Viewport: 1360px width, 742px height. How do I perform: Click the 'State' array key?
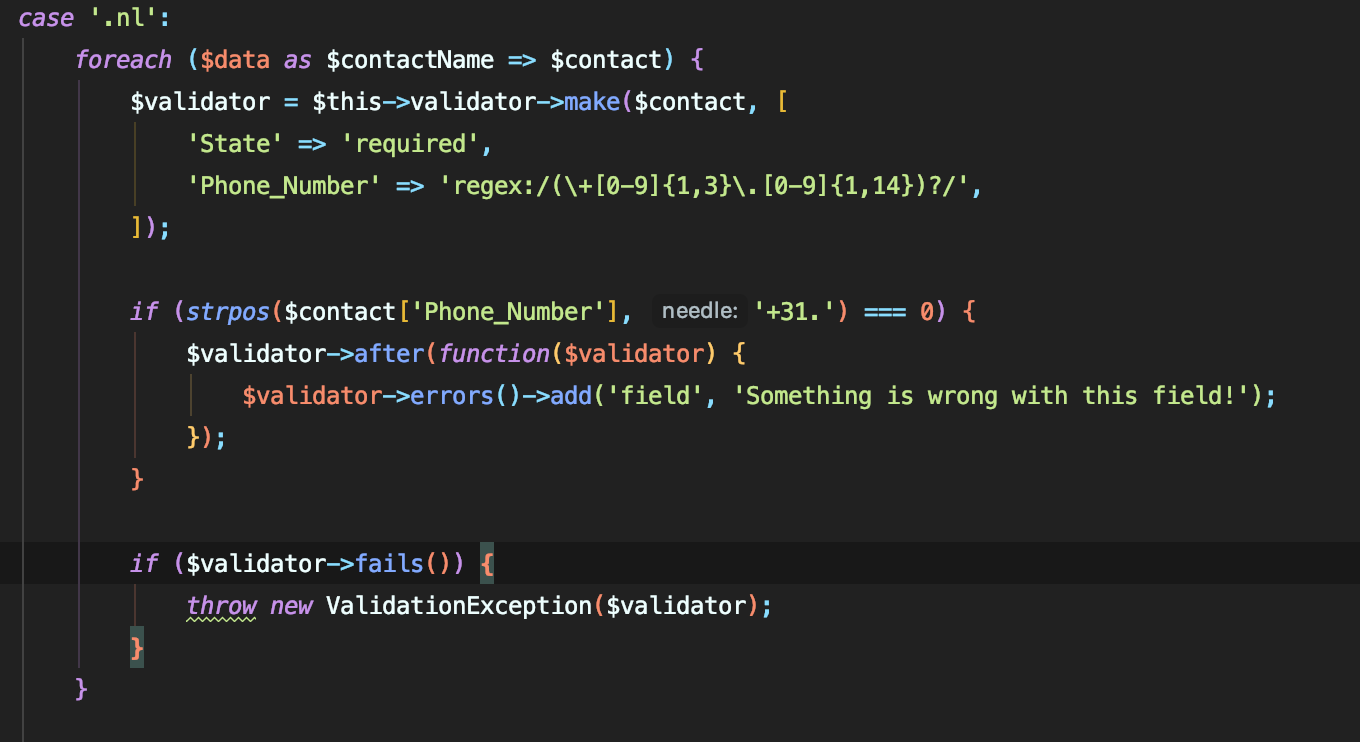point(235,144)
